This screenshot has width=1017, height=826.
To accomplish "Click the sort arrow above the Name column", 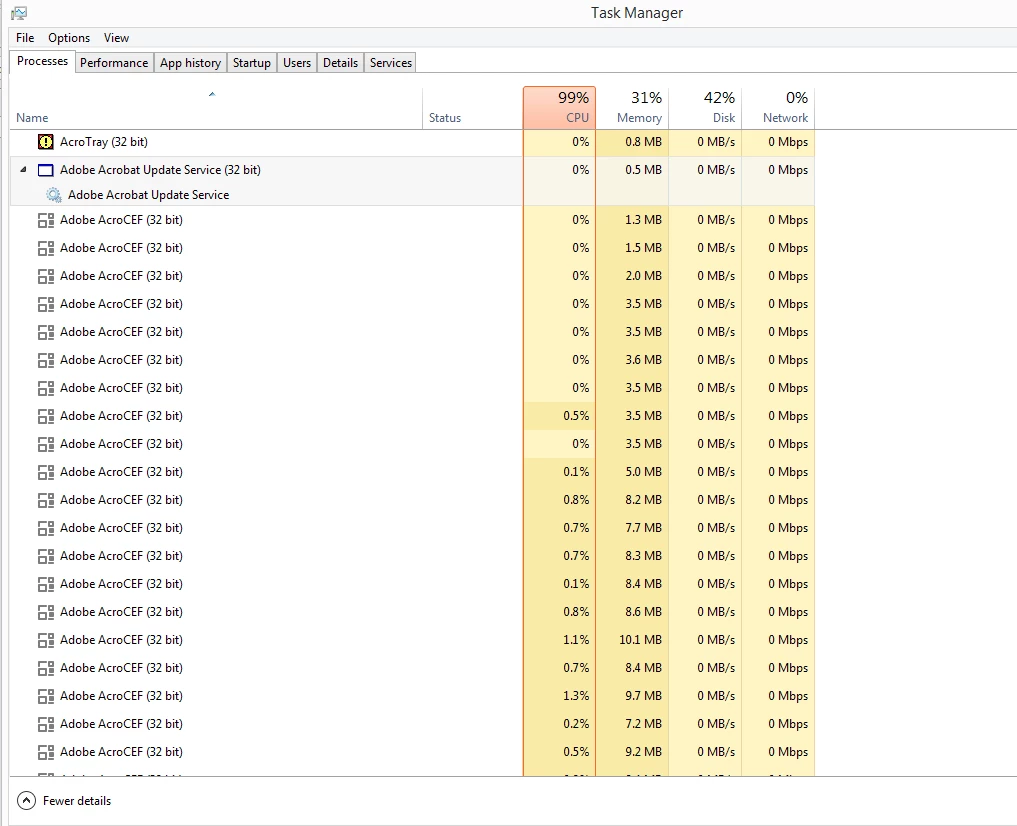I will click(x=211, y=95).
